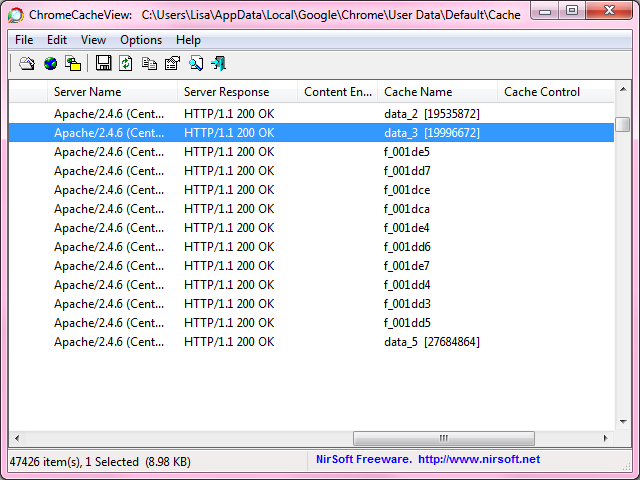Select the highlighted row data_3 [19996672]
The image size is (640, 480).
(x=311, y=133)
